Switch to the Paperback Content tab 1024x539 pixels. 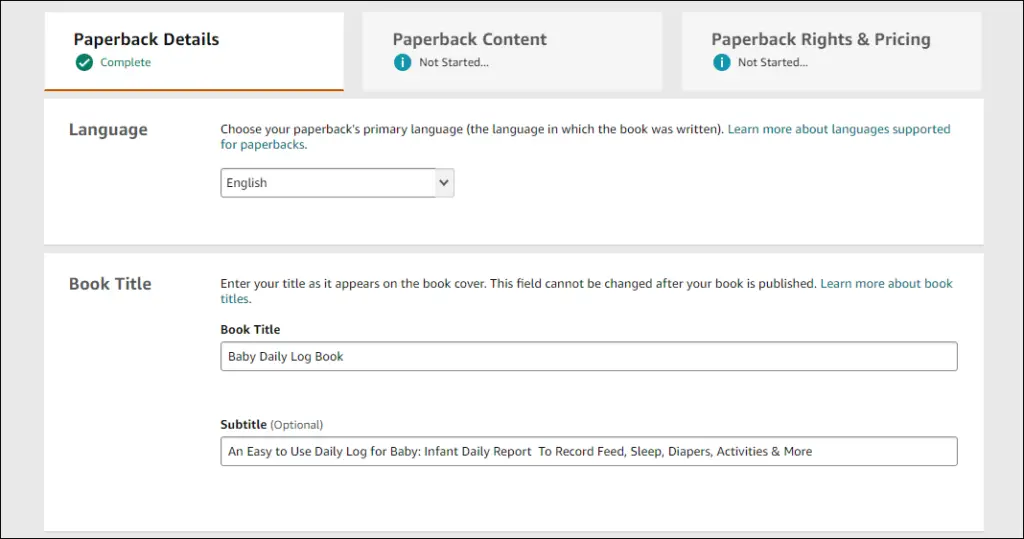513,51
